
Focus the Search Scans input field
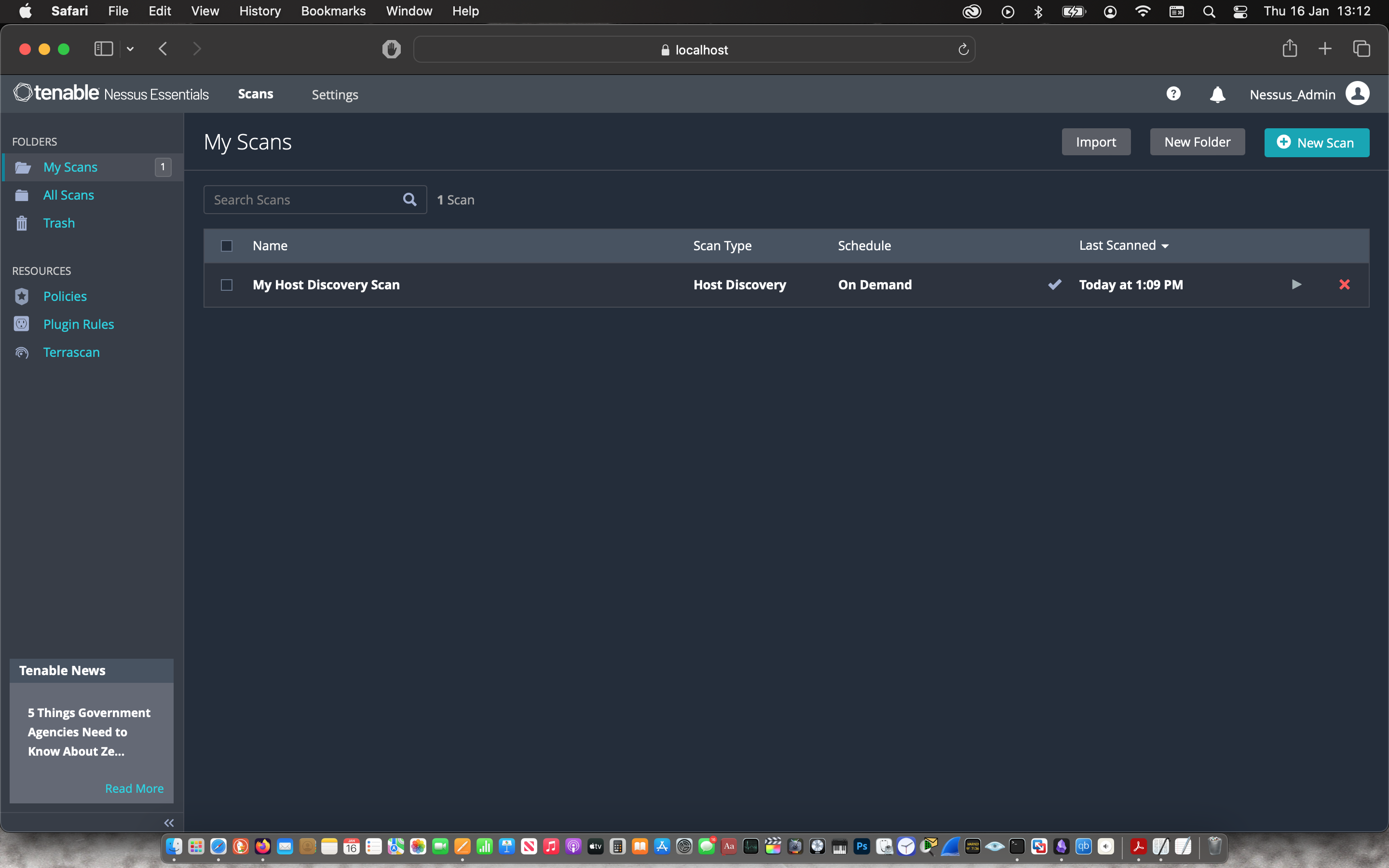tap(304, 200)
